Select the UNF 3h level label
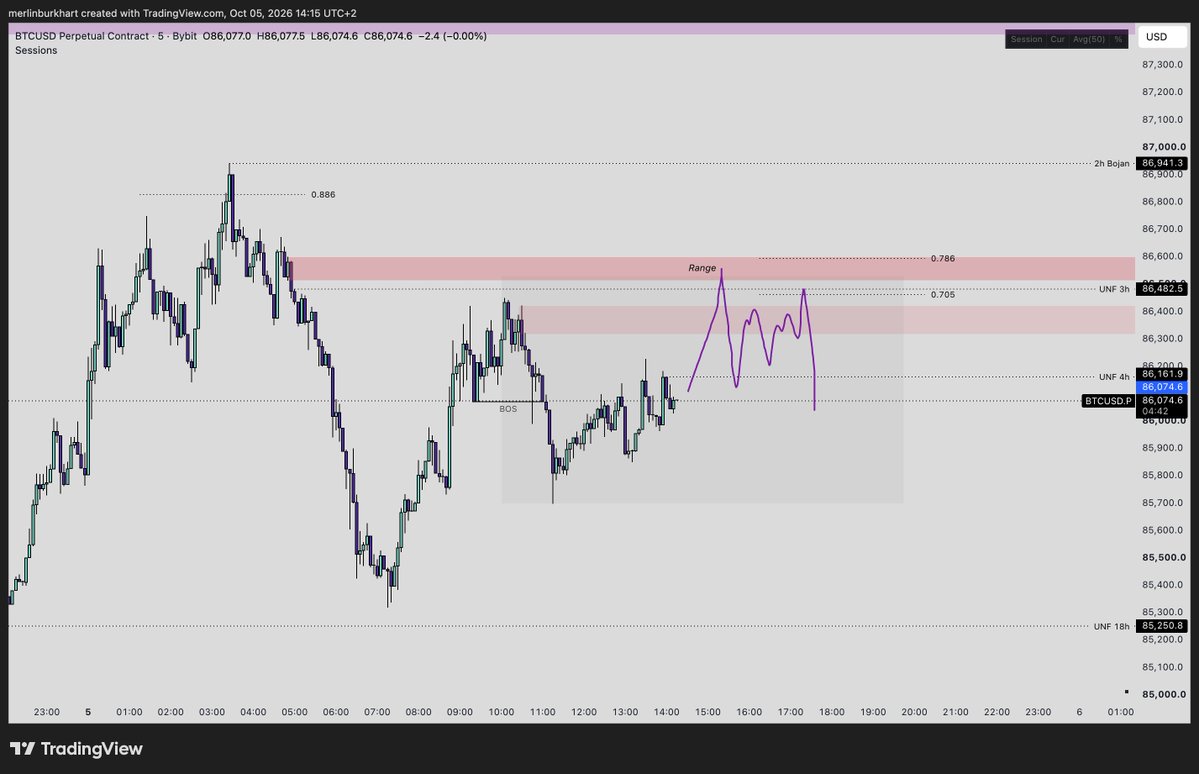The height and width of the screenshot is (774, 1199). (1113, 289)
